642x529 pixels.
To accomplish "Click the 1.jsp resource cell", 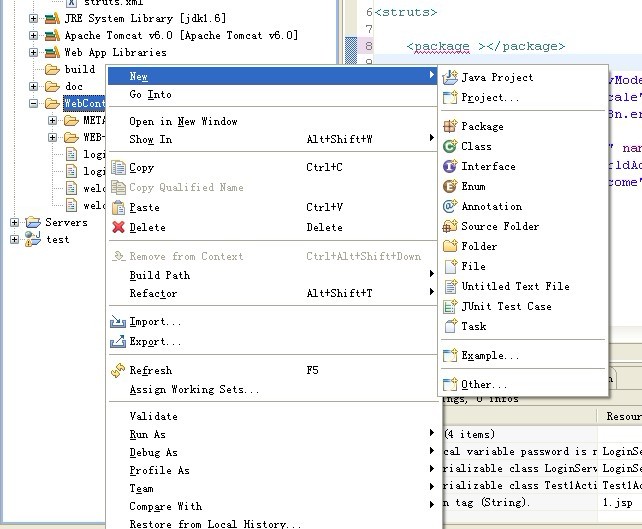I will (619, 502).
